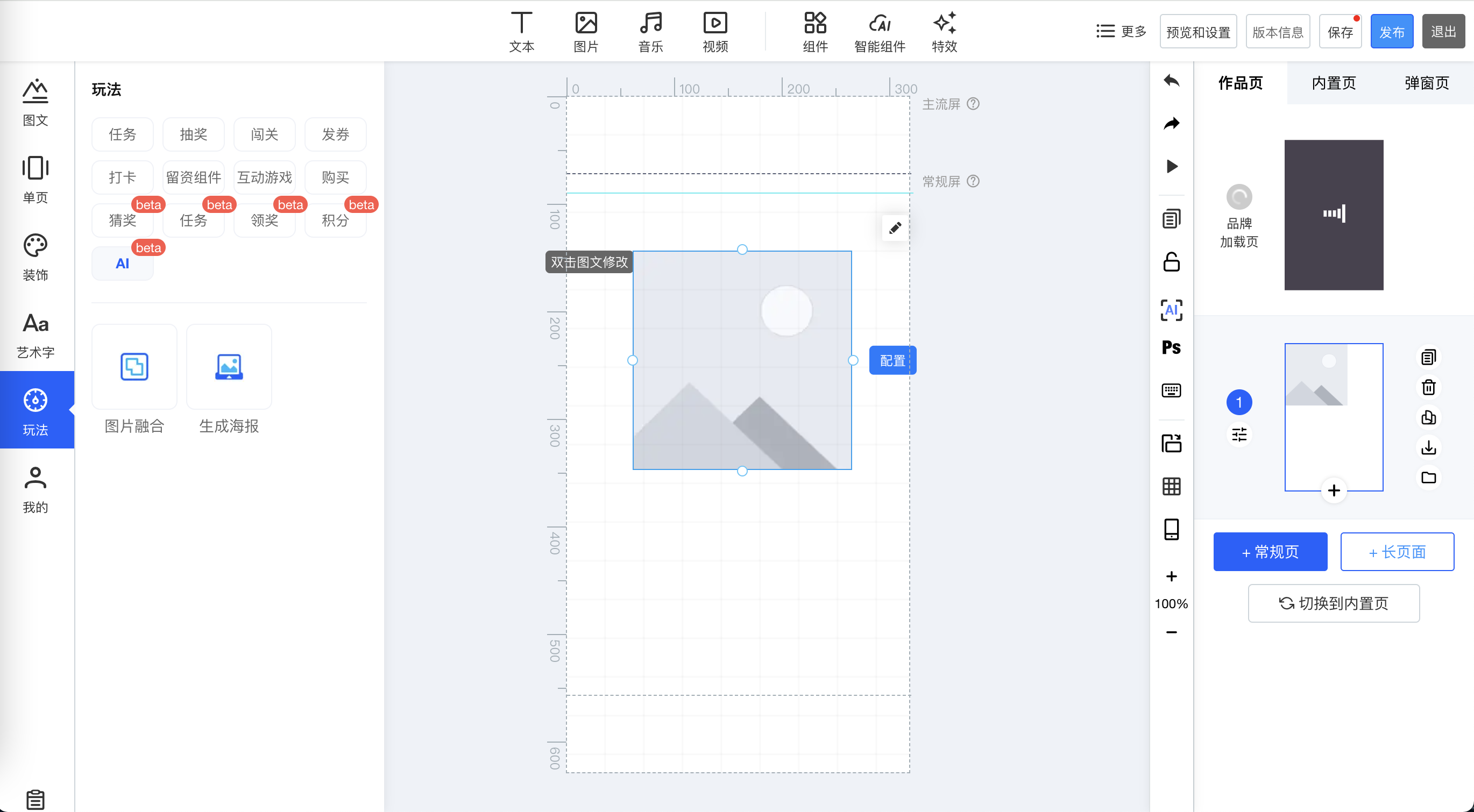The image size is (1474, 812).
Task: Click the redo arrow icon
Action: click(1171, 124)
